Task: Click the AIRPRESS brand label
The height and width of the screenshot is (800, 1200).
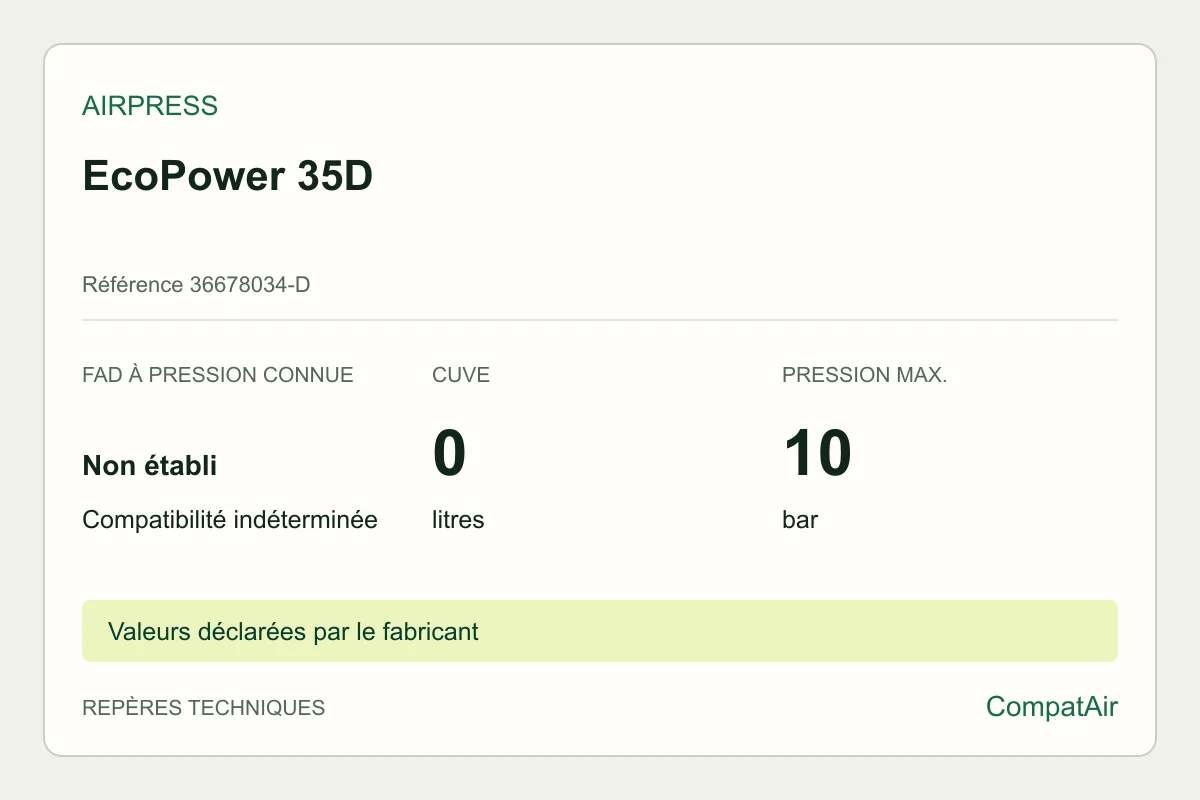Action: click(x=150, y=106)
